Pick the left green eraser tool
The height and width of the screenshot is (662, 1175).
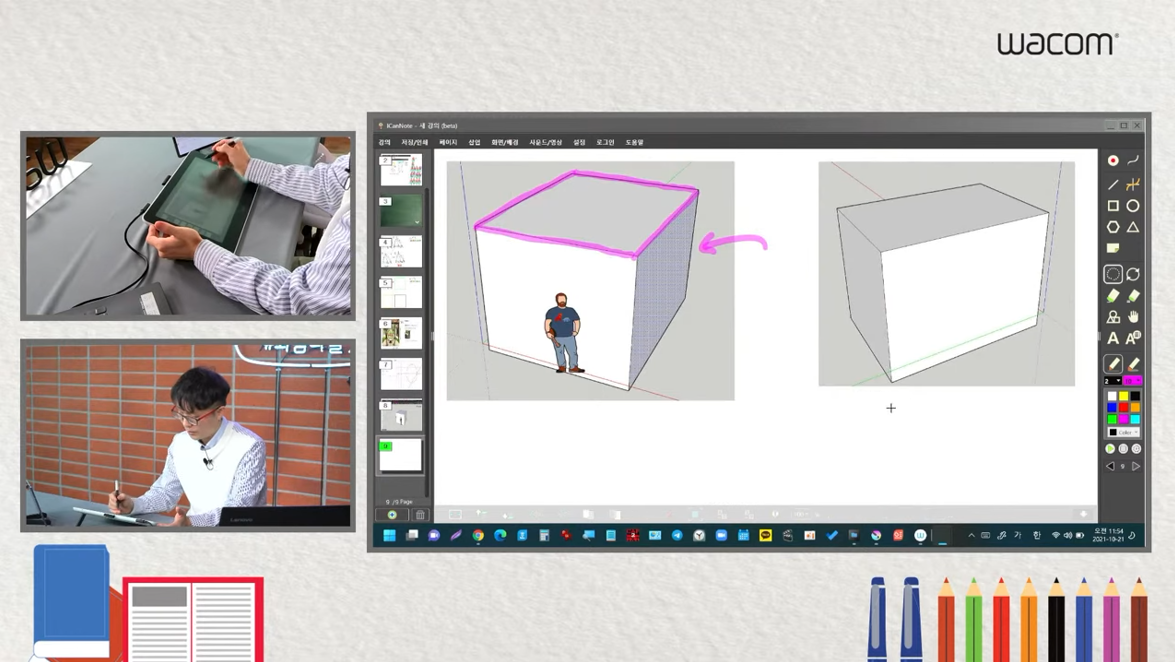[1113, 296]
